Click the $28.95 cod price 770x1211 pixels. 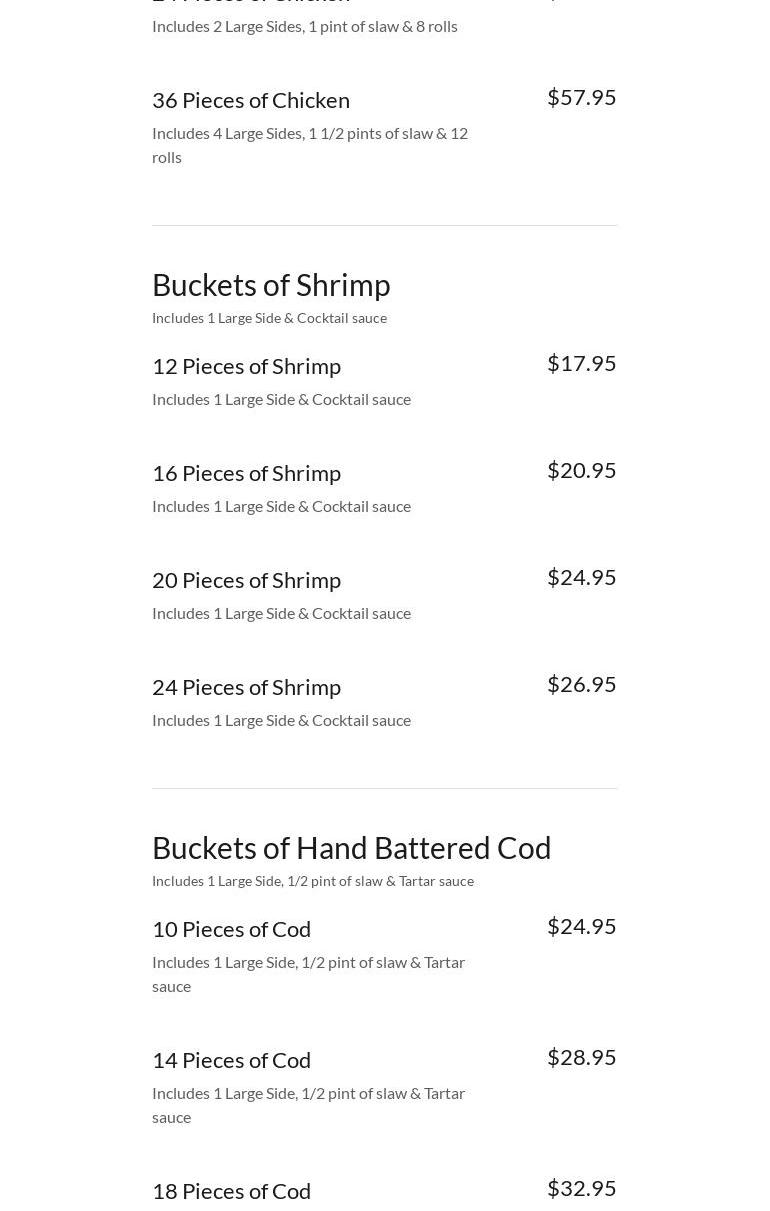tap(581, 1057)
